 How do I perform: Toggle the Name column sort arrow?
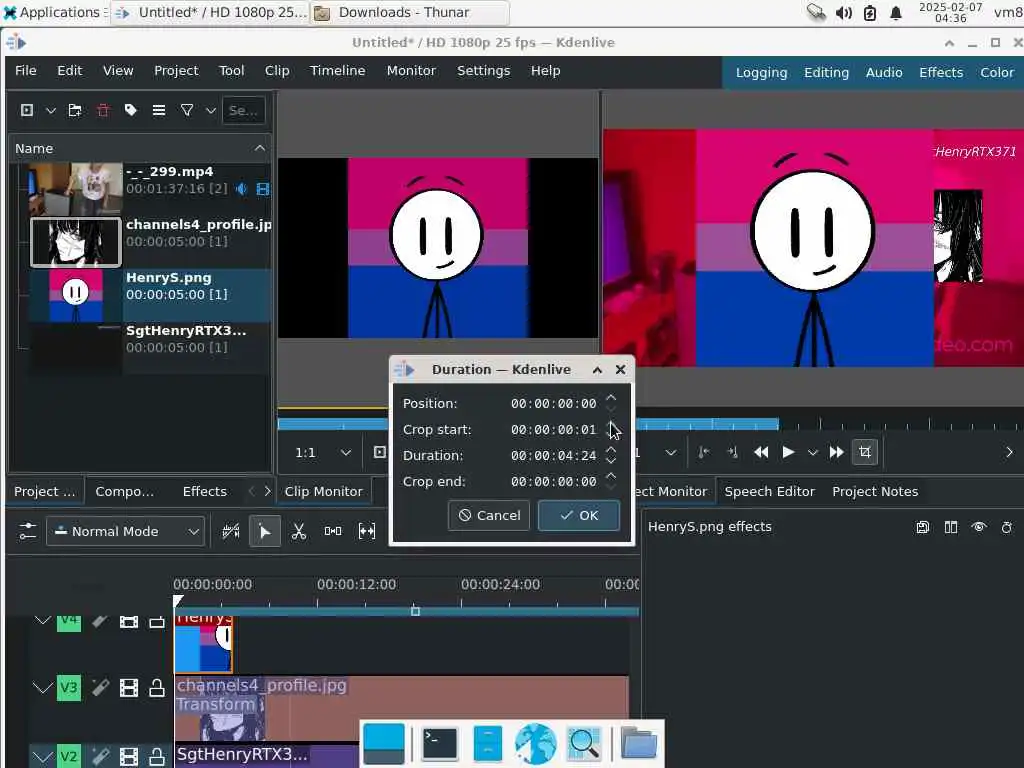[259, 148]
